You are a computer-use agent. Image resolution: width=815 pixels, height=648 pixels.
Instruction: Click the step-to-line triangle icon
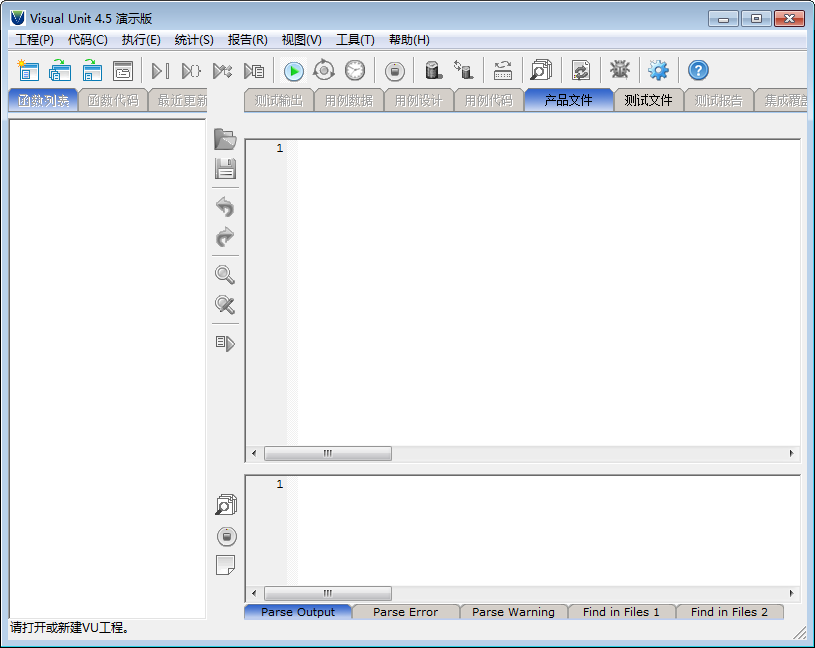[x=160, y=71]
